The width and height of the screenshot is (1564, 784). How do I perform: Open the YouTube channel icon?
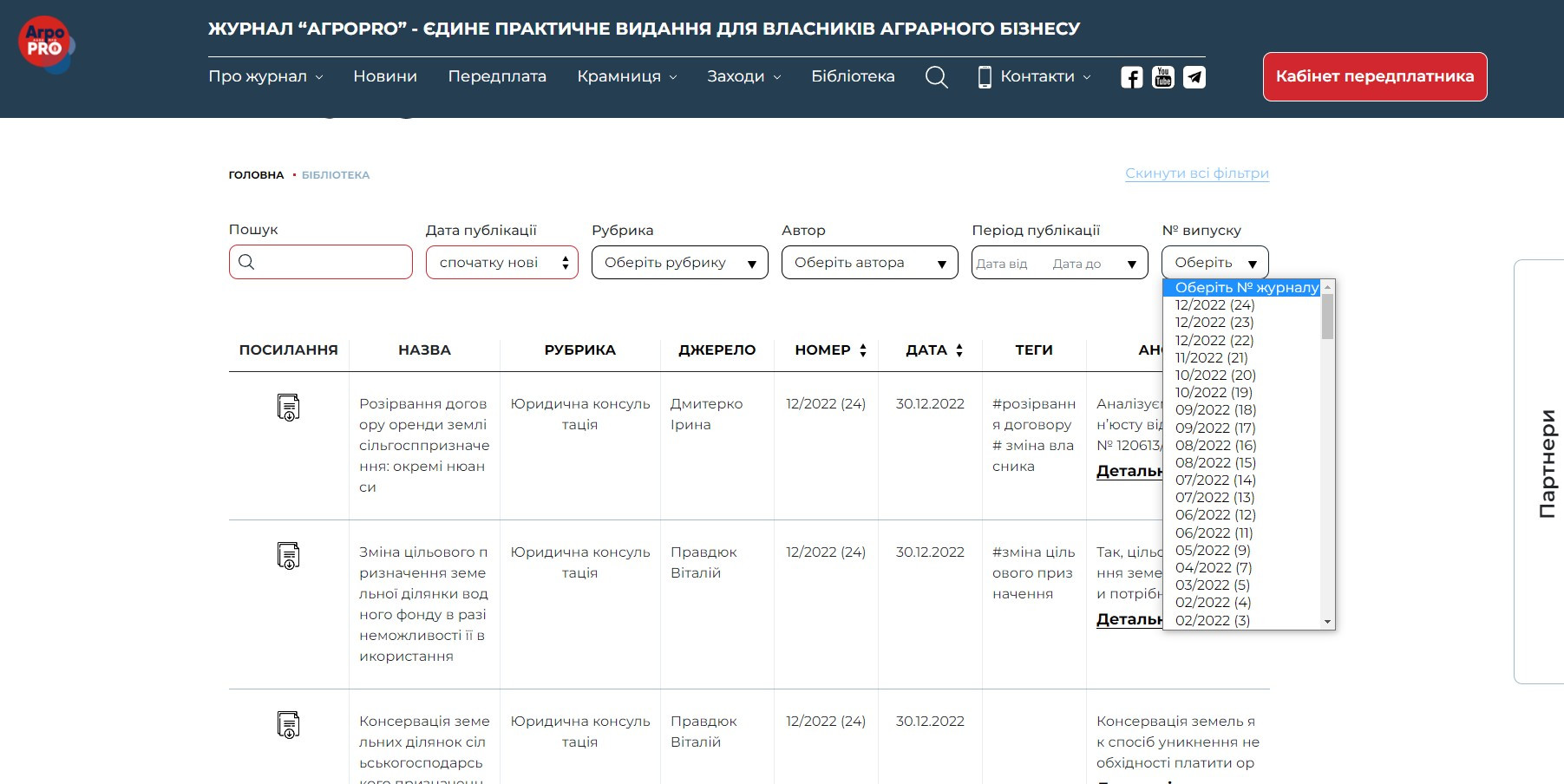(1162, 77)
